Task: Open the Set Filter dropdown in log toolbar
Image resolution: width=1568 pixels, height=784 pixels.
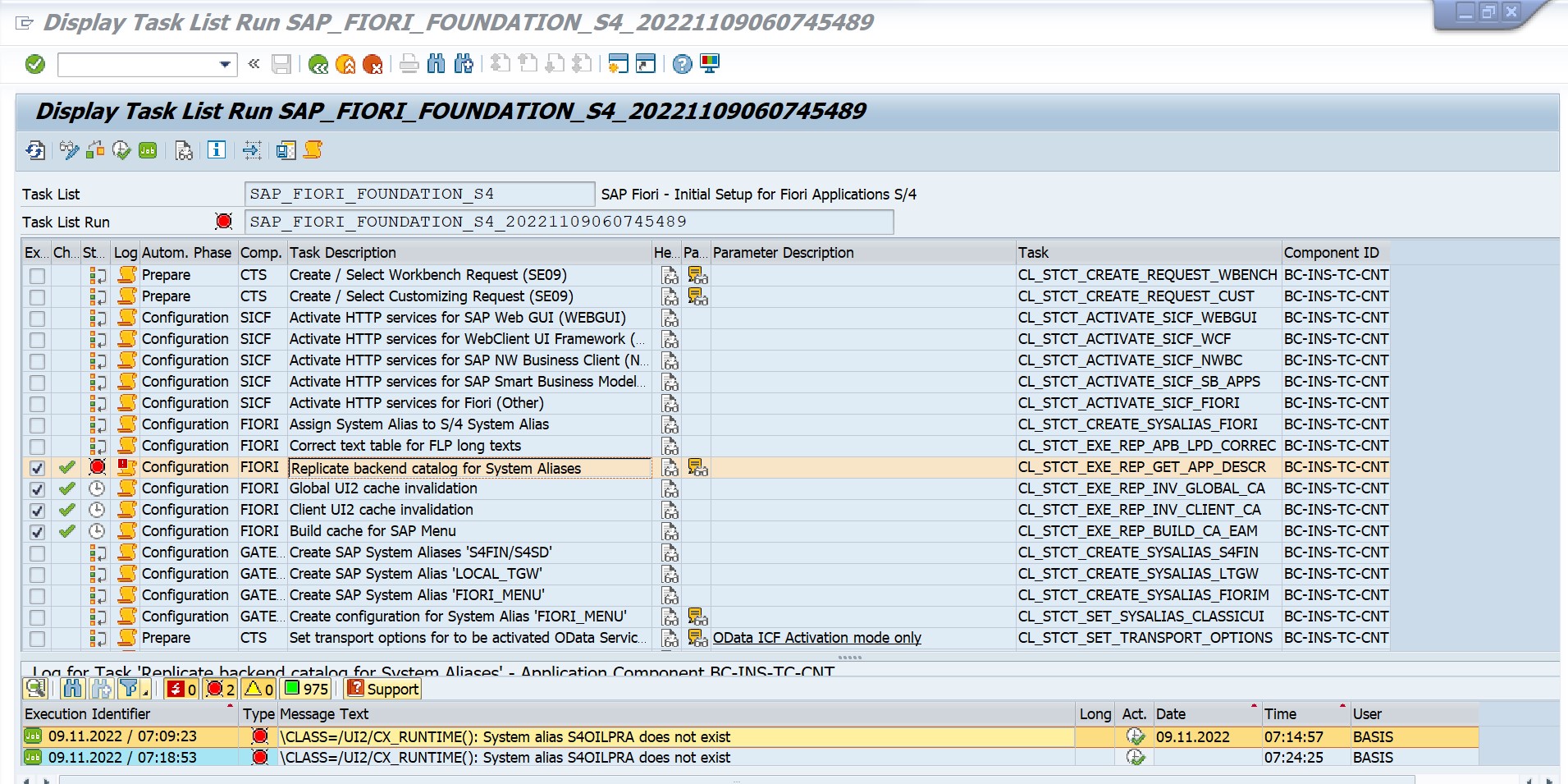Action: click(x=135, y=689)
